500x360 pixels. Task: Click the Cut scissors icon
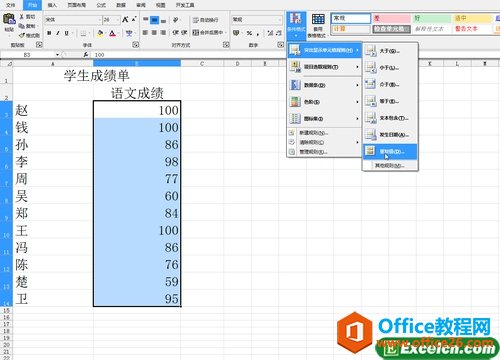click(22, 16)
